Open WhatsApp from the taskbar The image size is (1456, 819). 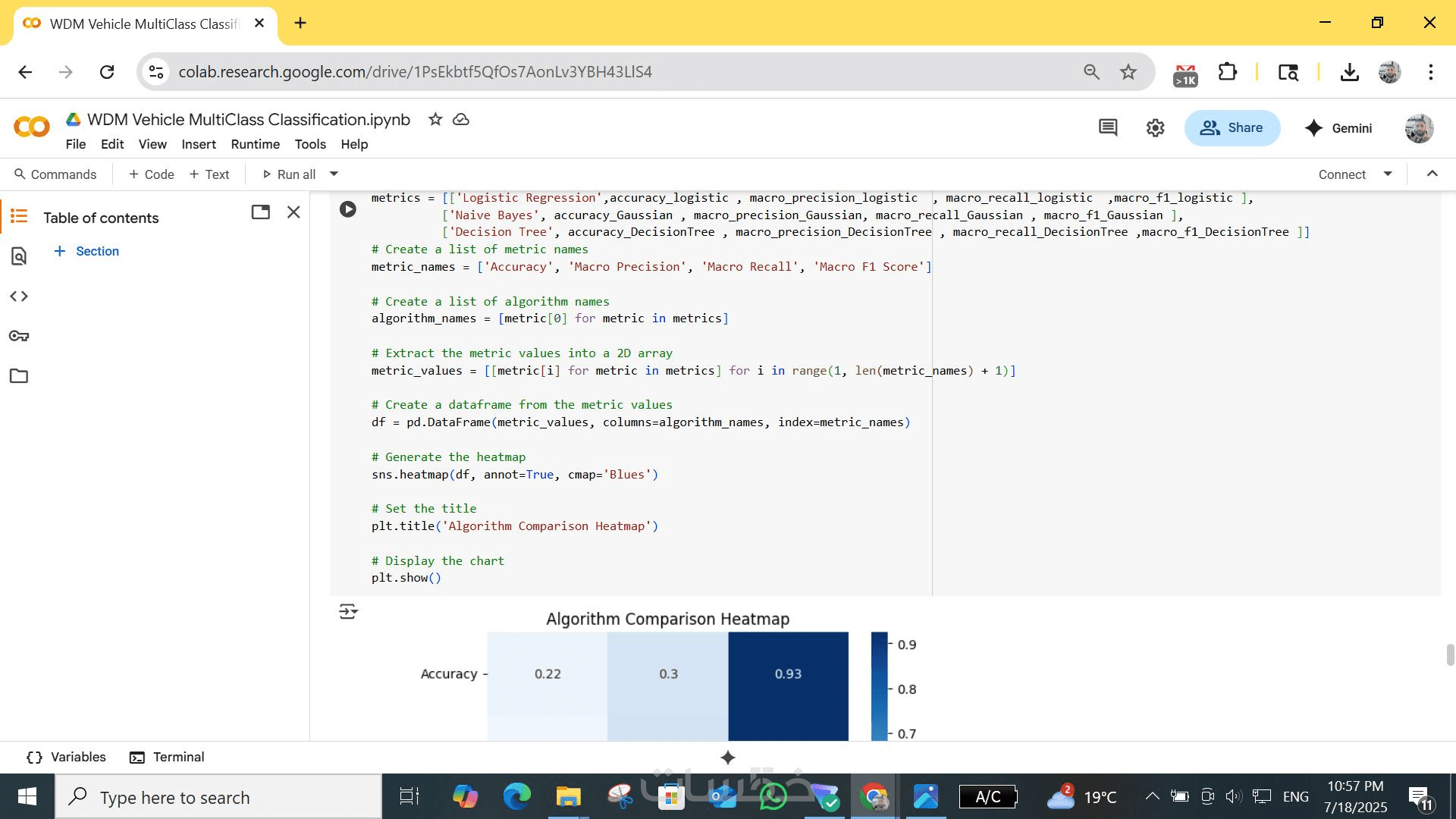pyautogui.click(x=773, y=797)
